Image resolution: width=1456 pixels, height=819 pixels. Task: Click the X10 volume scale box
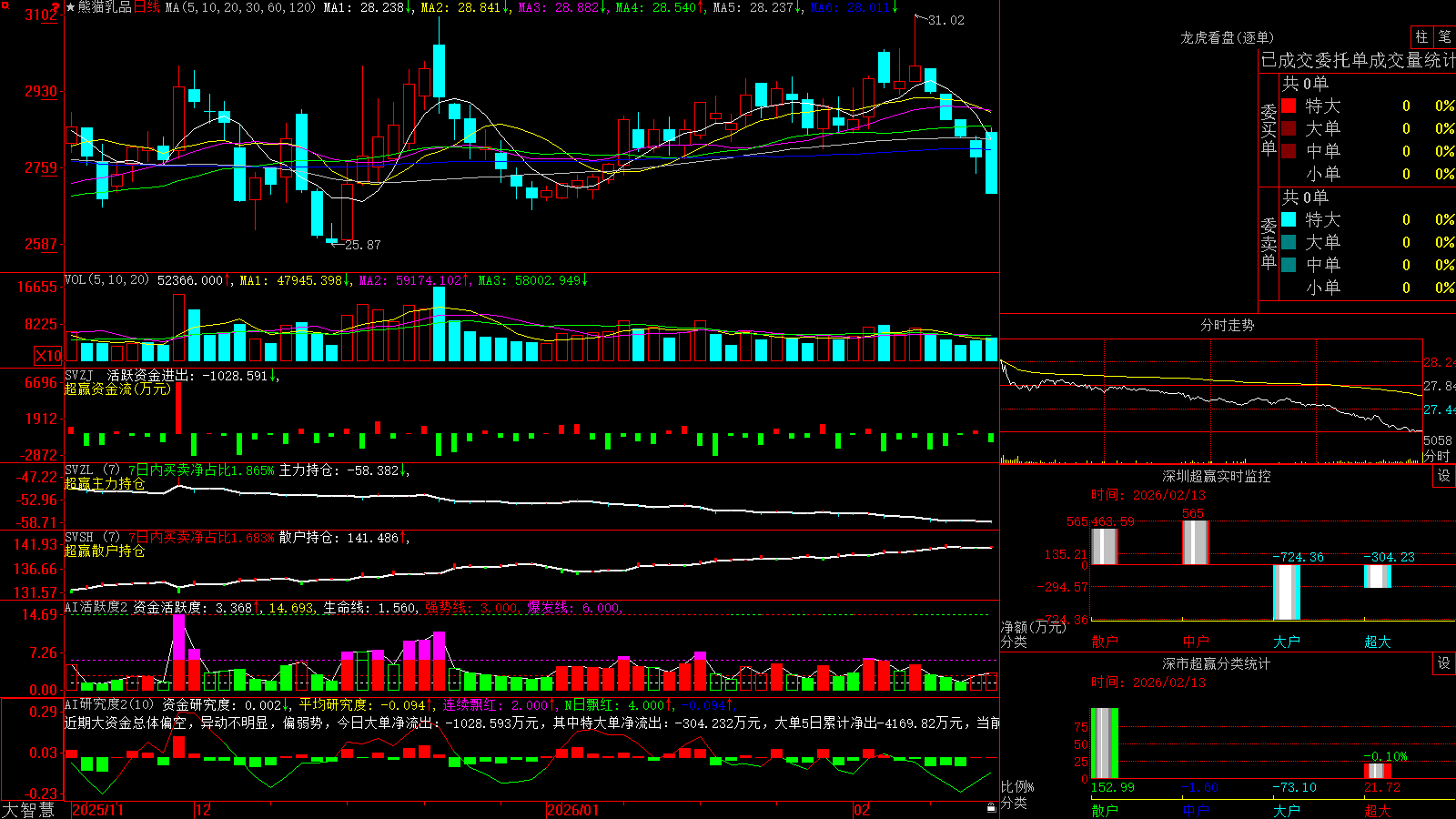pos(48,356)
